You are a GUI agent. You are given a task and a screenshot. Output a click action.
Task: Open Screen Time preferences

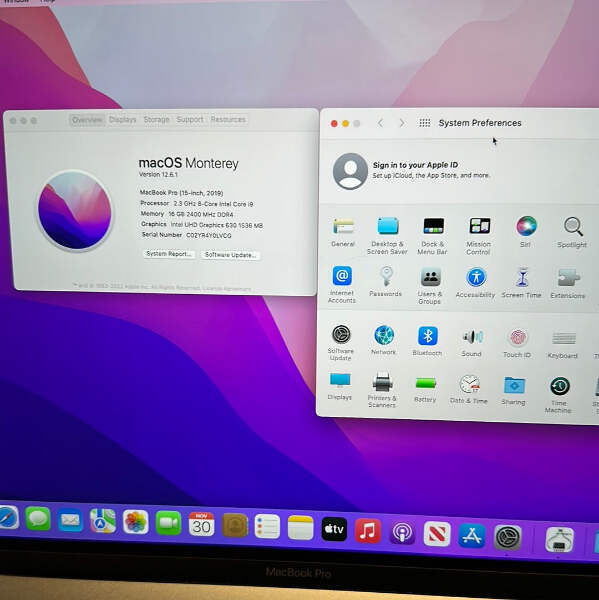[521, 283]
